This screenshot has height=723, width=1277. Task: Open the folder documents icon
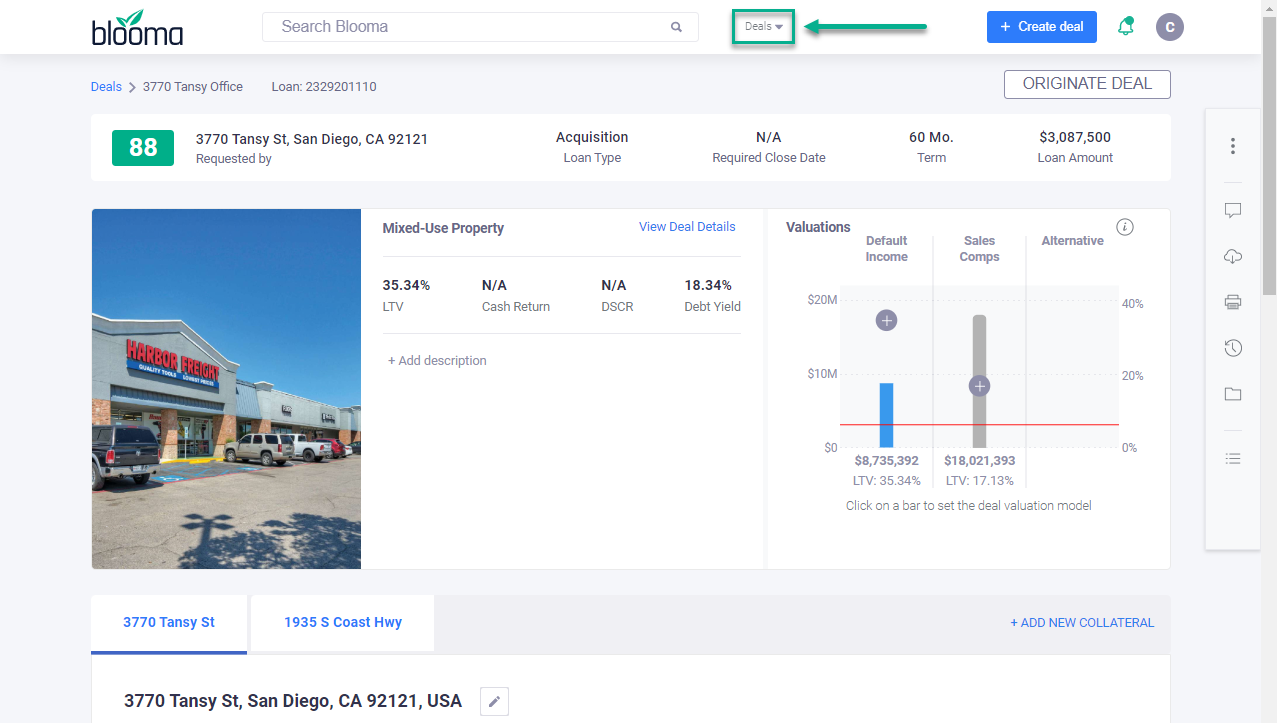tap(1233, 394)
